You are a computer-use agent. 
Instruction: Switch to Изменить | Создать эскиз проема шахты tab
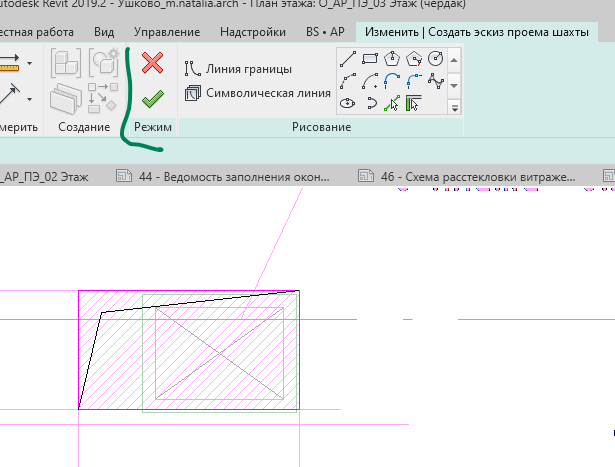tap(477, 32)
